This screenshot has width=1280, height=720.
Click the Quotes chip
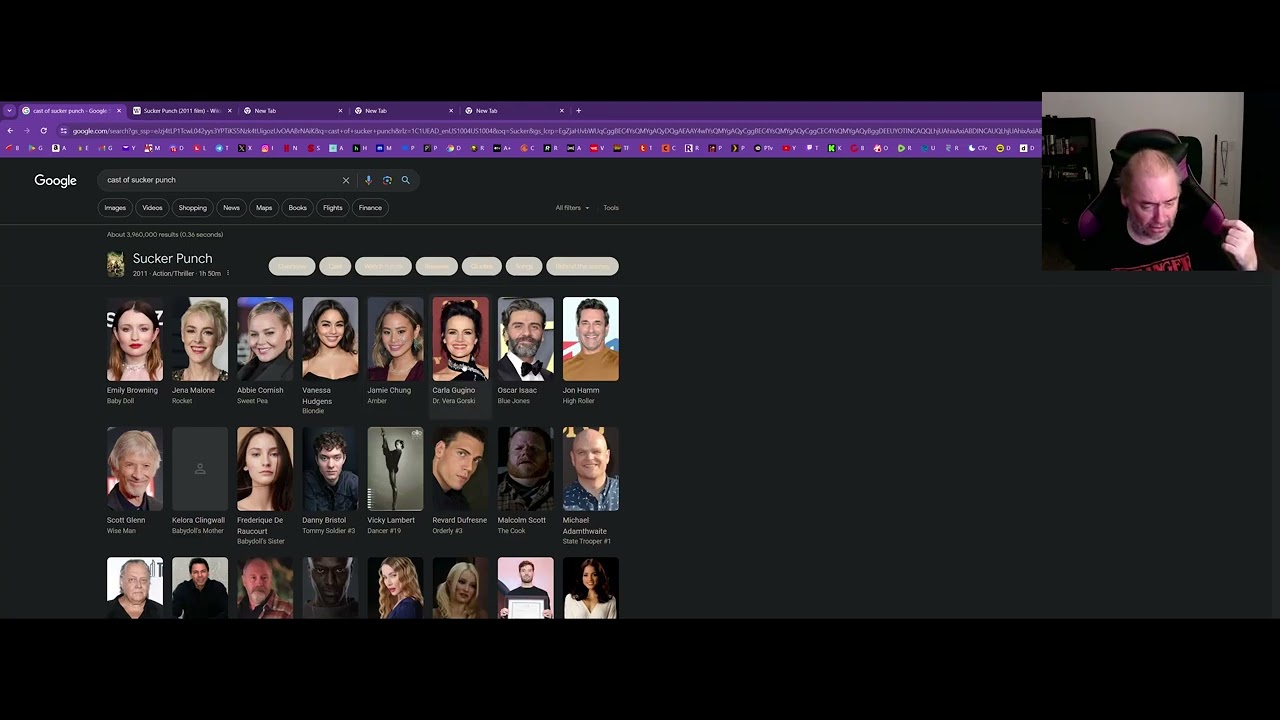coord(481,266)
